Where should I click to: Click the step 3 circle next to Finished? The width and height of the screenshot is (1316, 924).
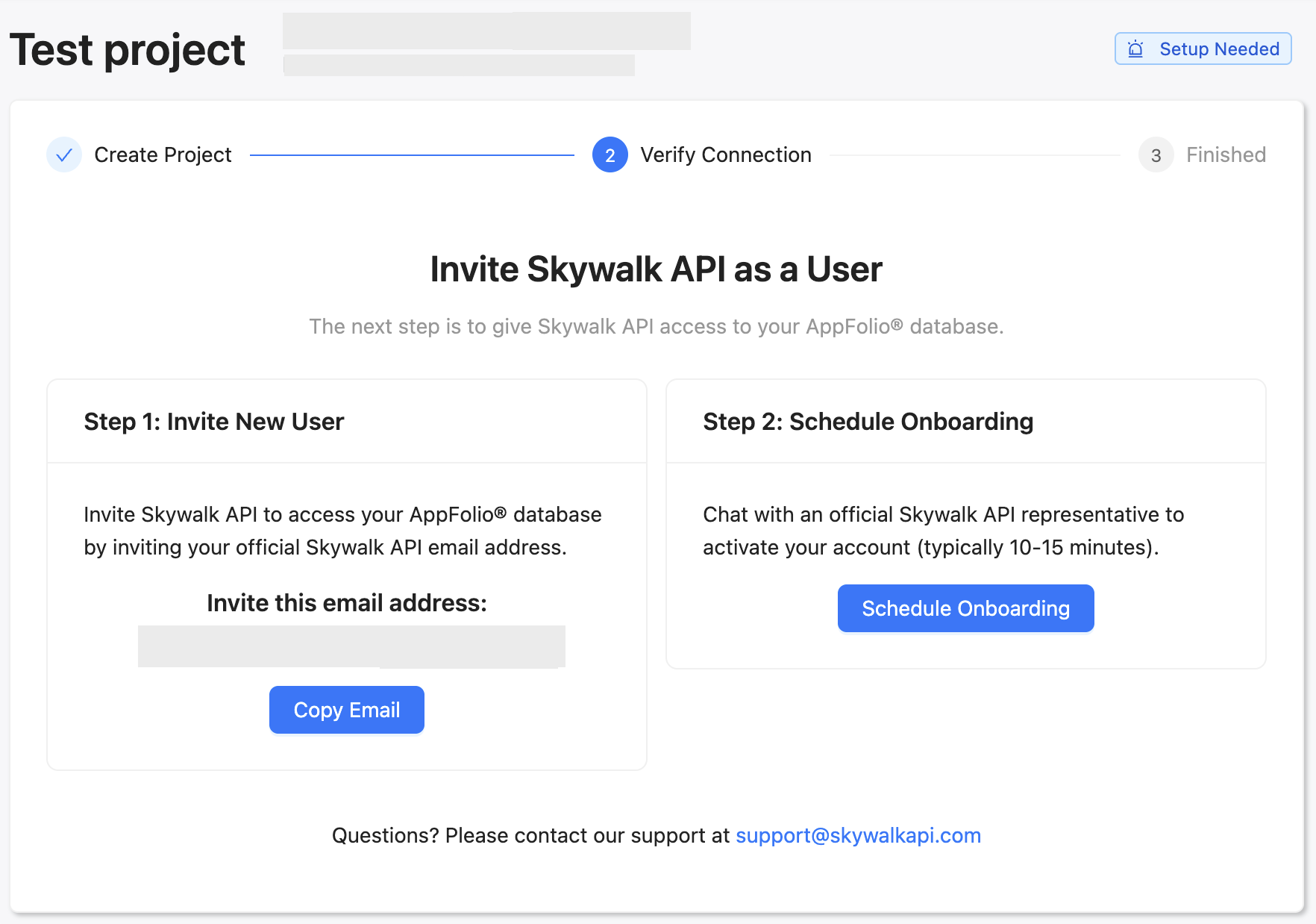(x=1156, y=154)
